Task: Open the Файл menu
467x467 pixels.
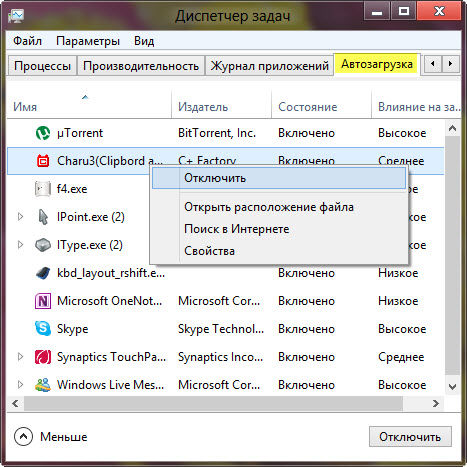Action: (27, 41)
